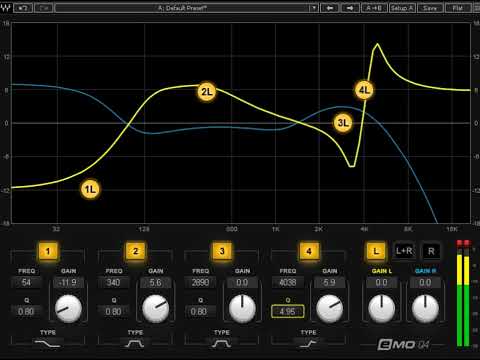Load the previous preset with left arrow
This screenshot has width=480, height=360.
(x=330, y=8)
